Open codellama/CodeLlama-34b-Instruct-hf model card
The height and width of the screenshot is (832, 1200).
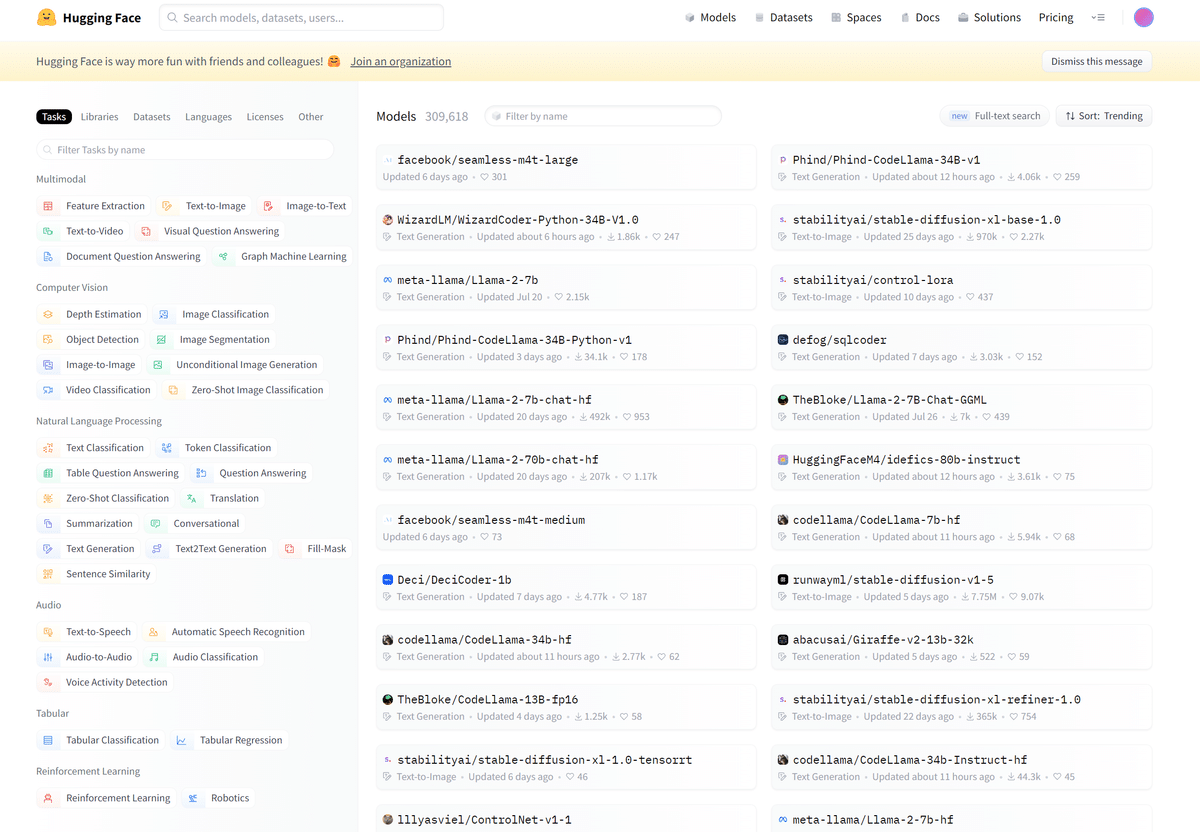pos(961,767)
